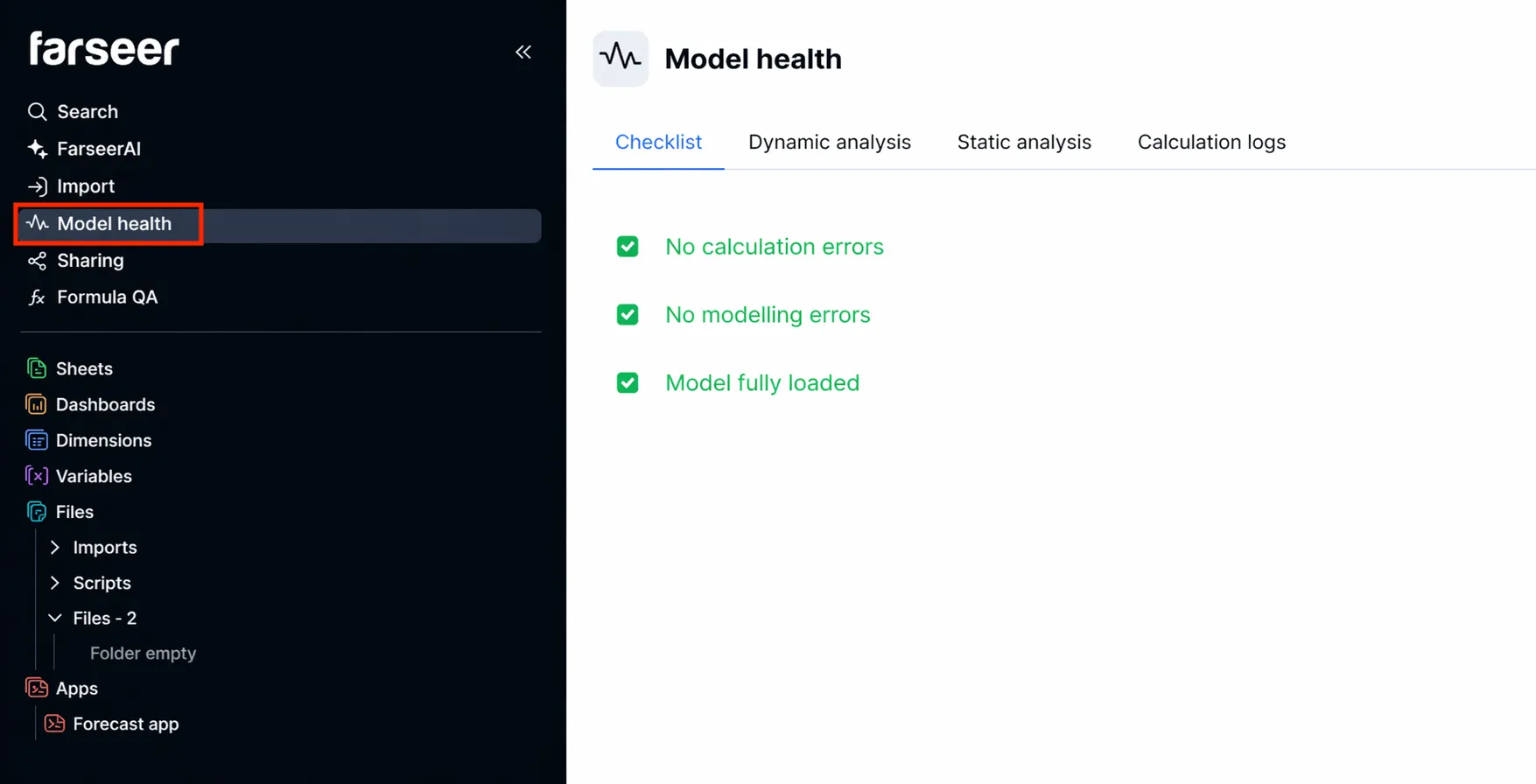Open the Model health waveform icon
This screenshot has height=784, width=1536.
[x=36, y=223]
